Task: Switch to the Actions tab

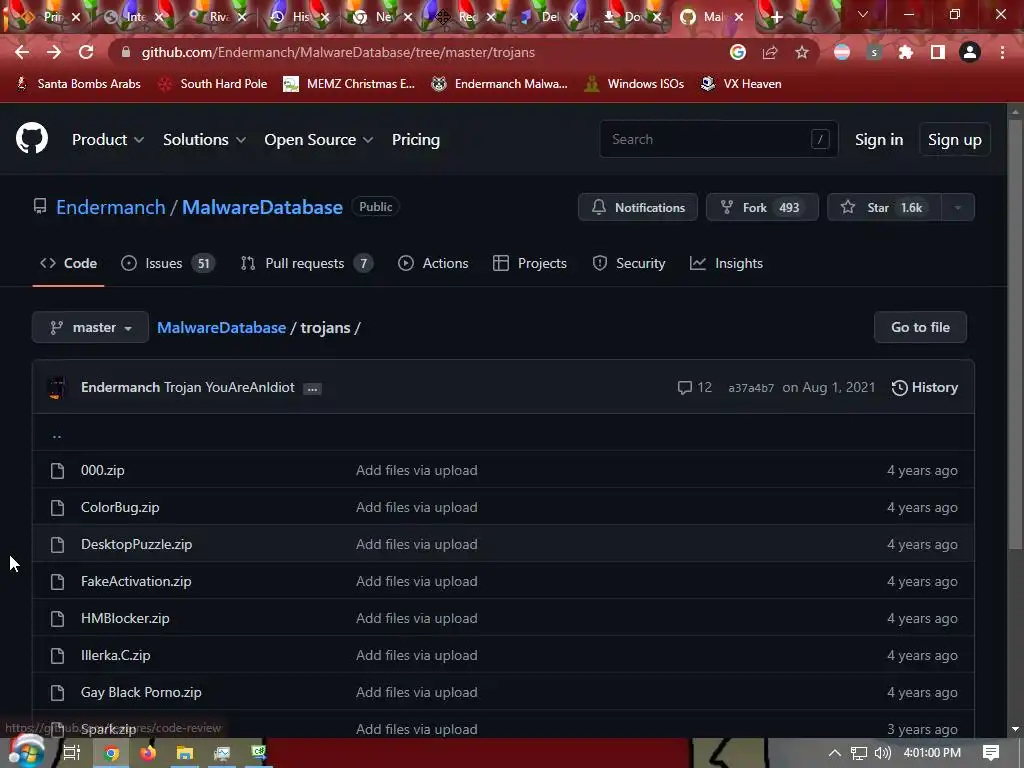Action: click(x=433, y=263)
